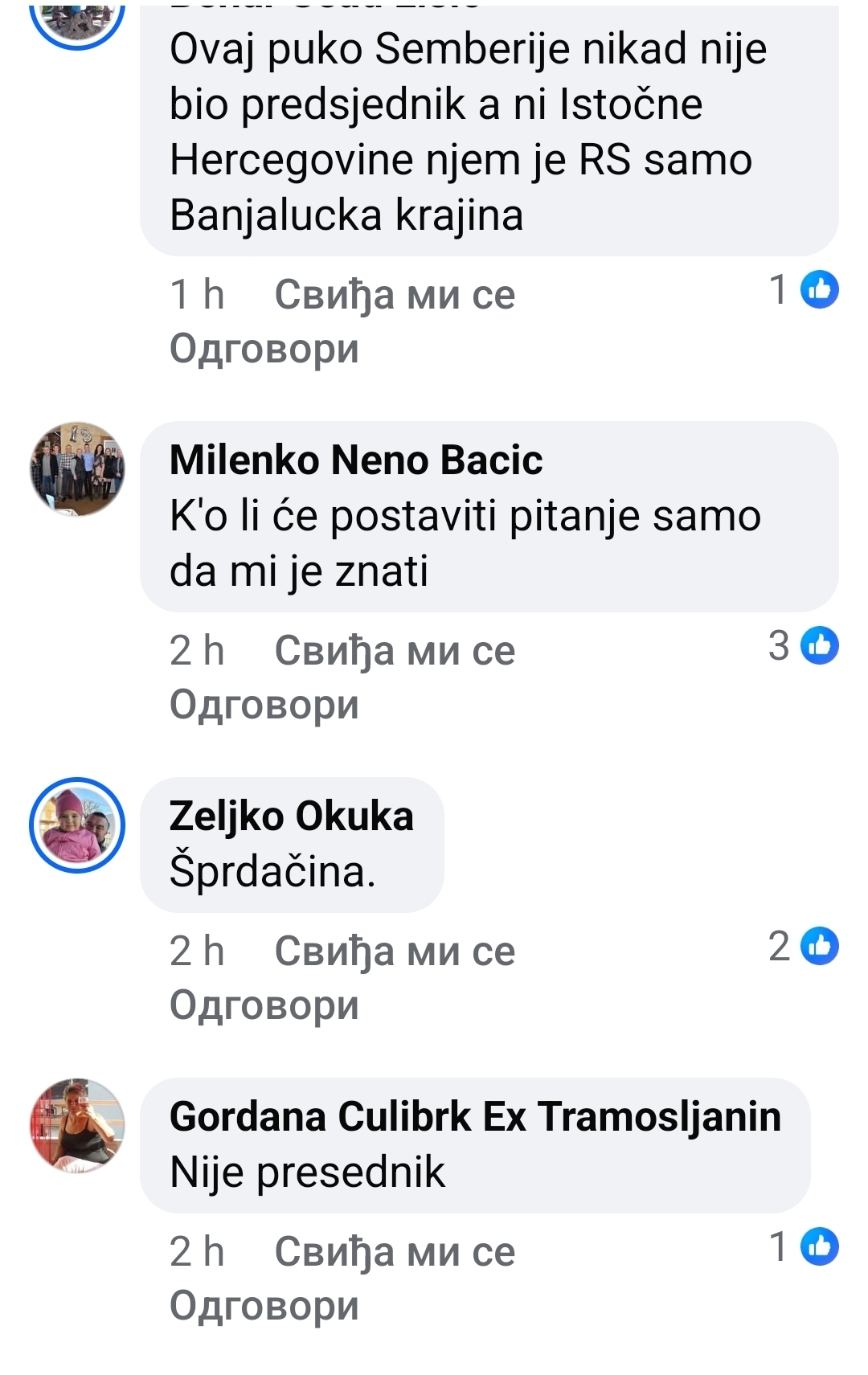This screenshot has height=1375, width=868.
Task: Reply to Zeljko Okuka's comment
Action: pyautogui.click(x=264, y=1005)
